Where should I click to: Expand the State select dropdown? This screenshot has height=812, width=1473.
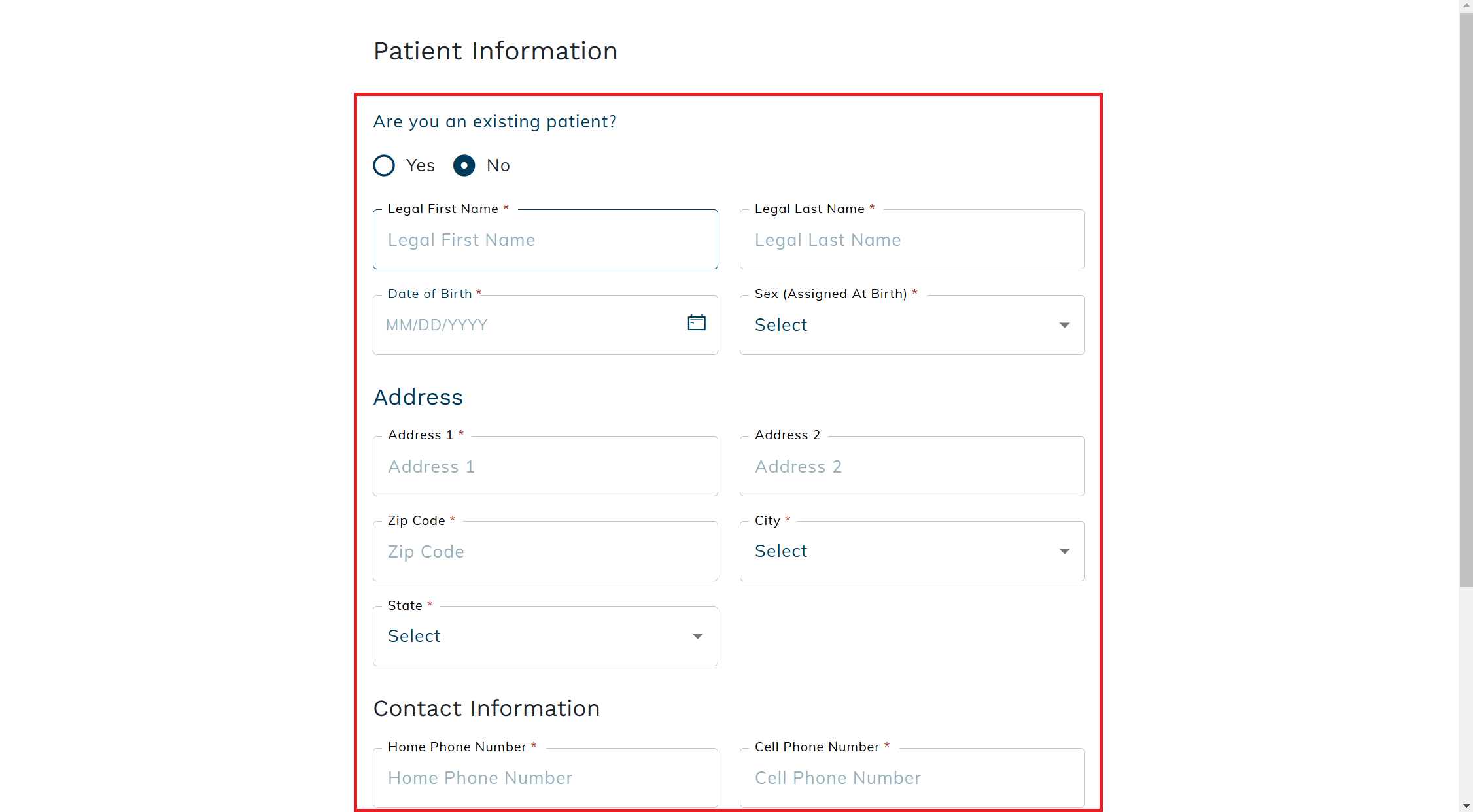545,636
